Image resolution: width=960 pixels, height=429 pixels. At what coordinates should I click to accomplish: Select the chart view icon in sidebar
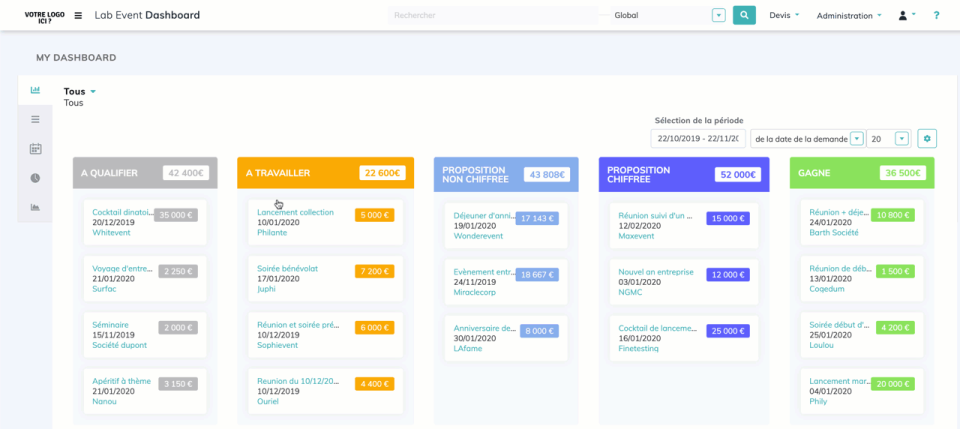tap(35, 90)
